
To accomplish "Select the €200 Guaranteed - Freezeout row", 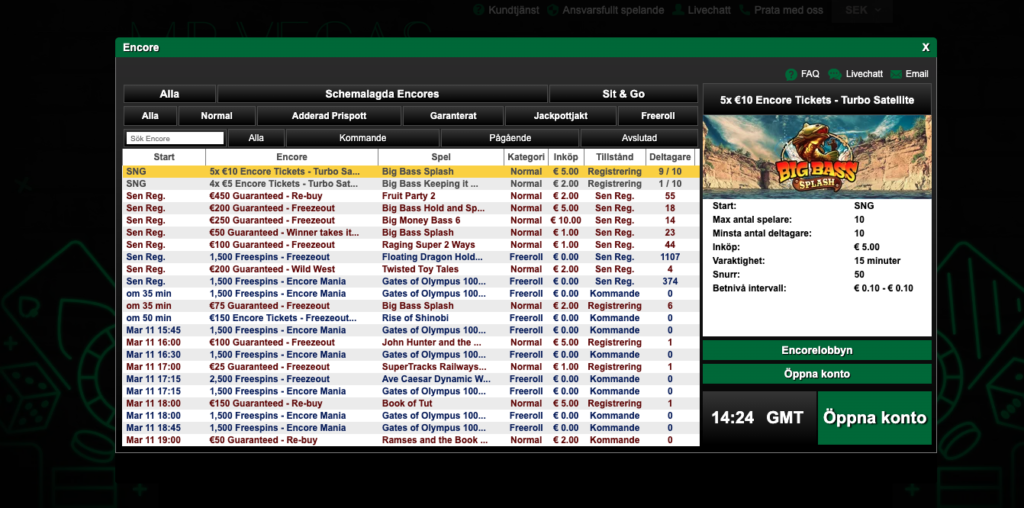I will click(411, 208).
